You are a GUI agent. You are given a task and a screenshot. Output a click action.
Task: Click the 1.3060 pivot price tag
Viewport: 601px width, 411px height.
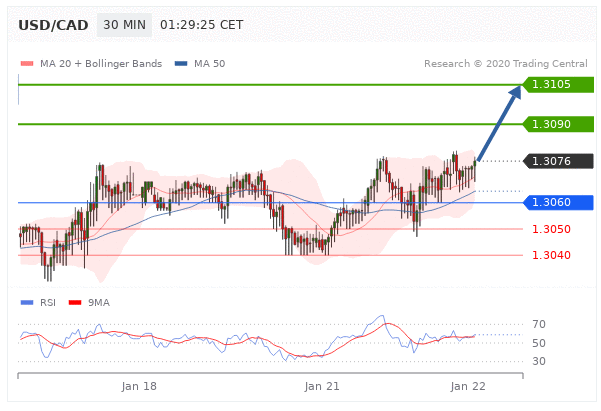tap(558, 202)
